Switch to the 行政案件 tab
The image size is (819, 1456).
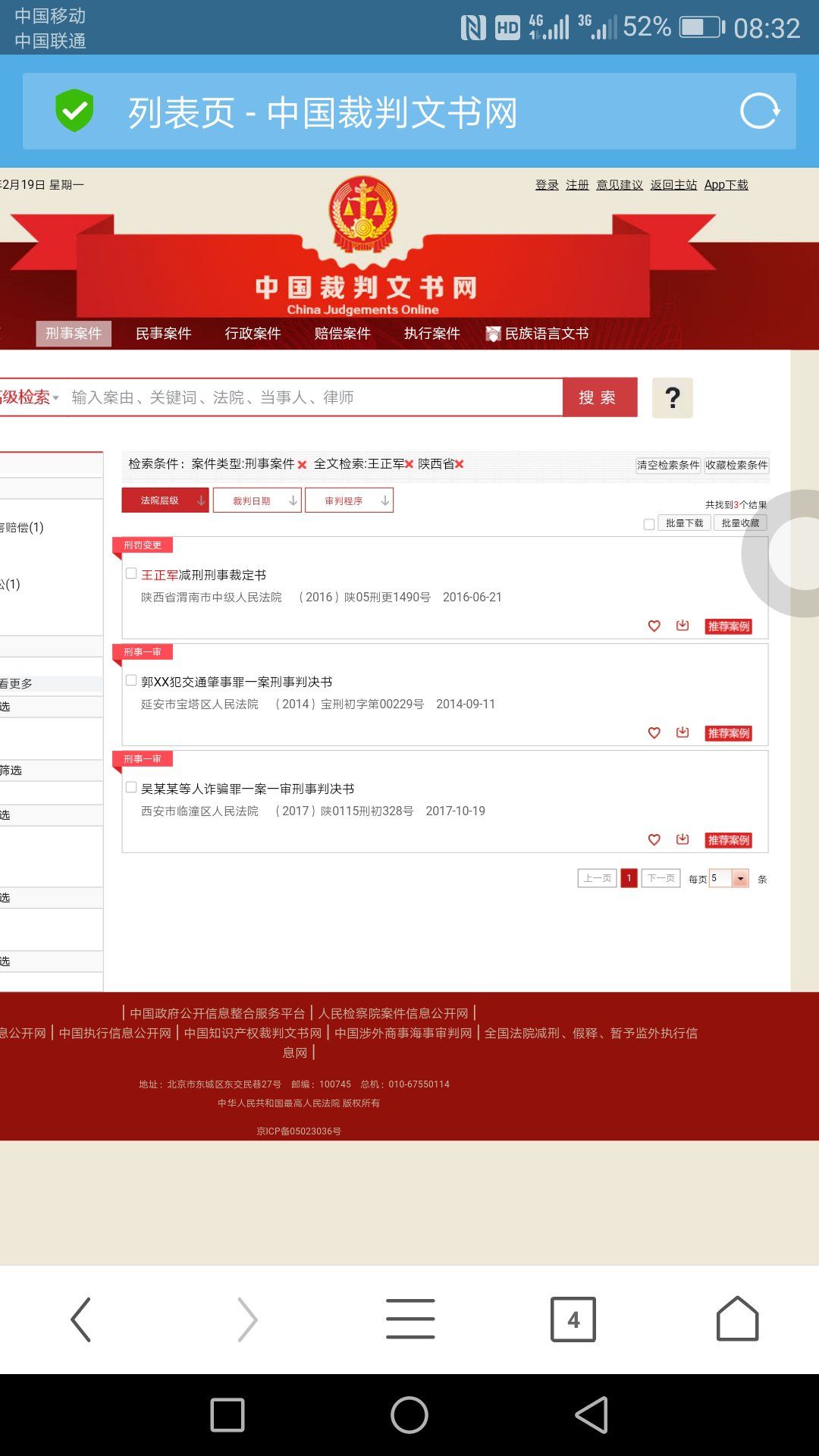tap(253, 334)
